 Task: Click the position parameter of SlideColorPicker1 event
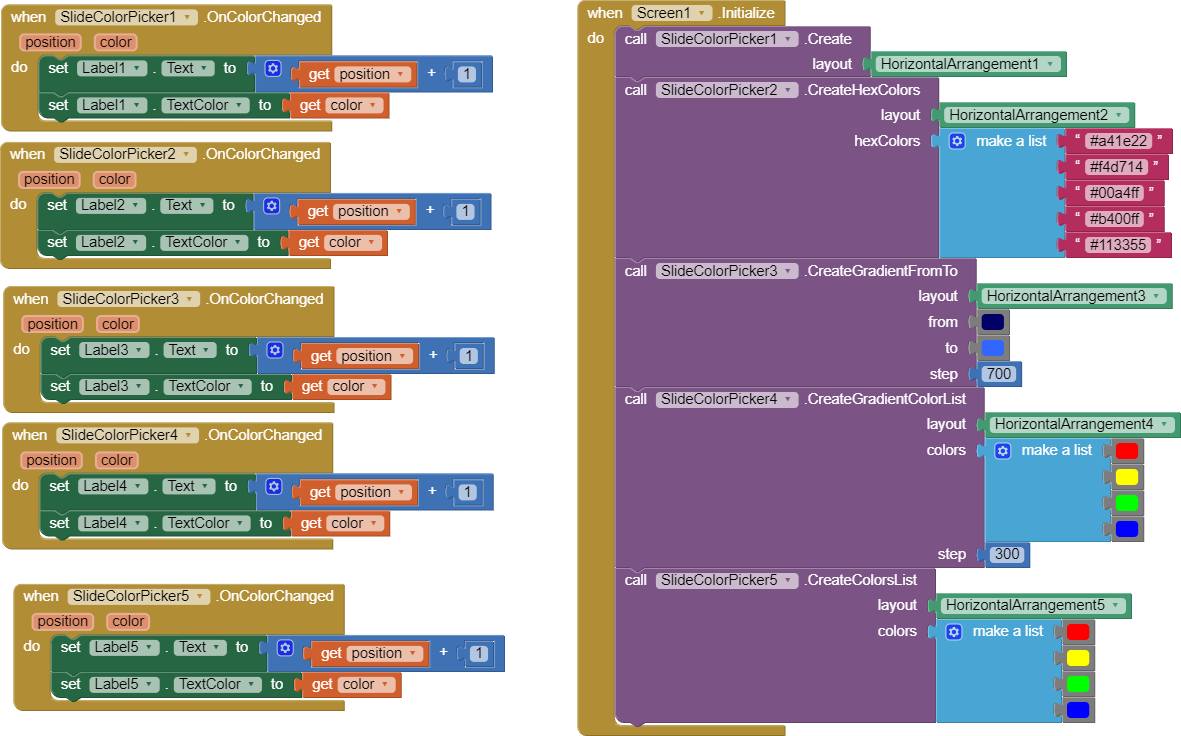(51, 42)
